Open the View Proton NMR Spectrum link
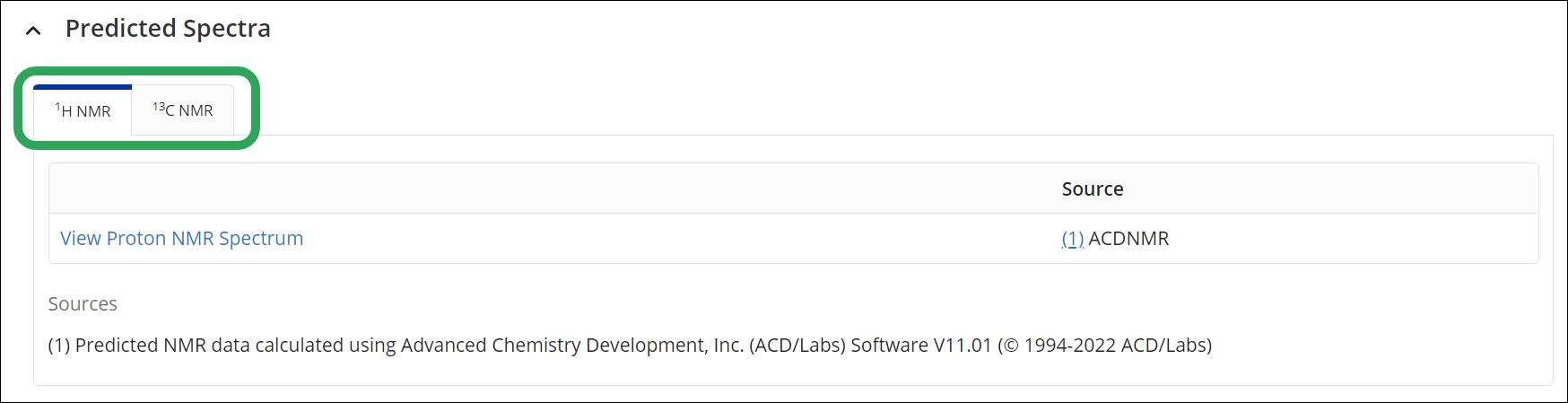The height and width of the screenshot is (403, 1568). coord(182,238)
